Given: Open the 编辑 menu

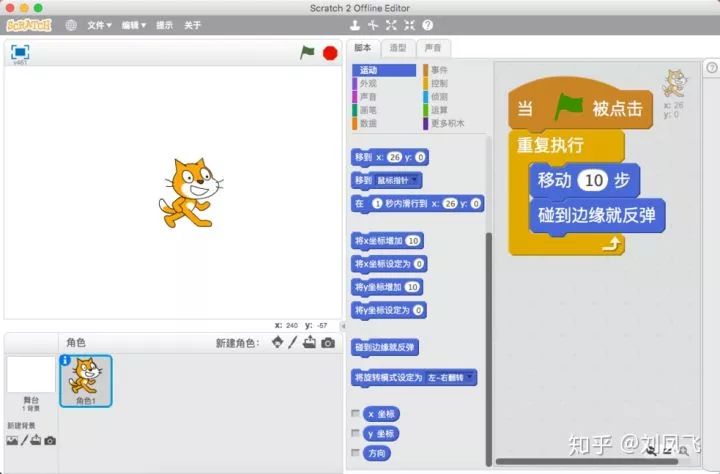Looking at the screenshot, I should tap(134, 25).
